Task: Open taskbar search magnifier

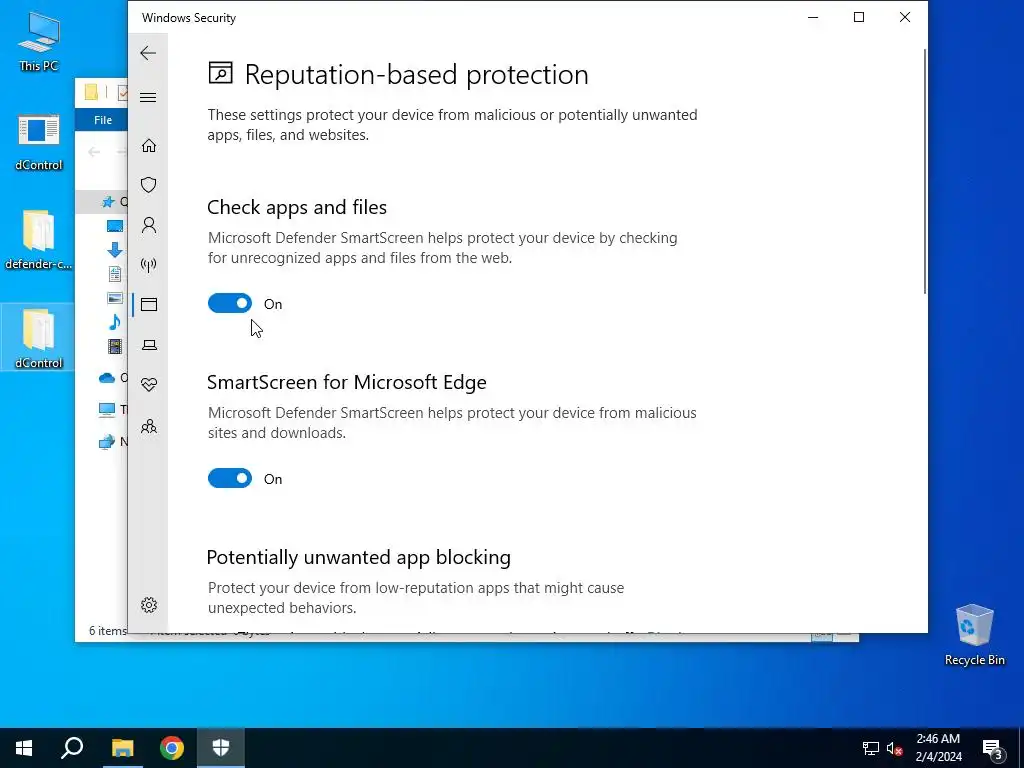Action: [x=72, y=748]
